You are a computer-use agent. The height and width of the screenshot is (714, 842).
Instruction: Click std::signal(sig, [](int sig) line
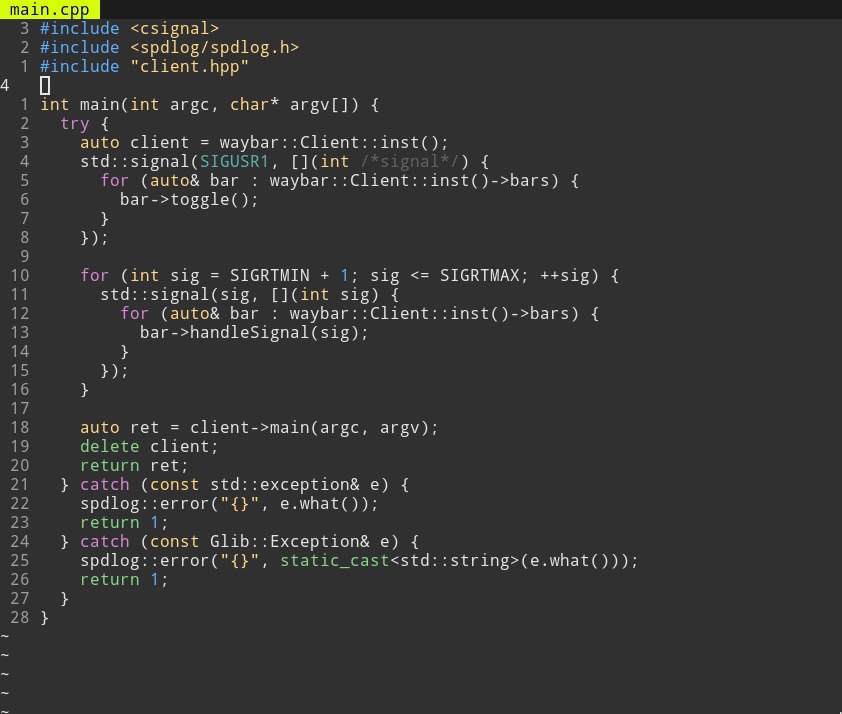250,295
